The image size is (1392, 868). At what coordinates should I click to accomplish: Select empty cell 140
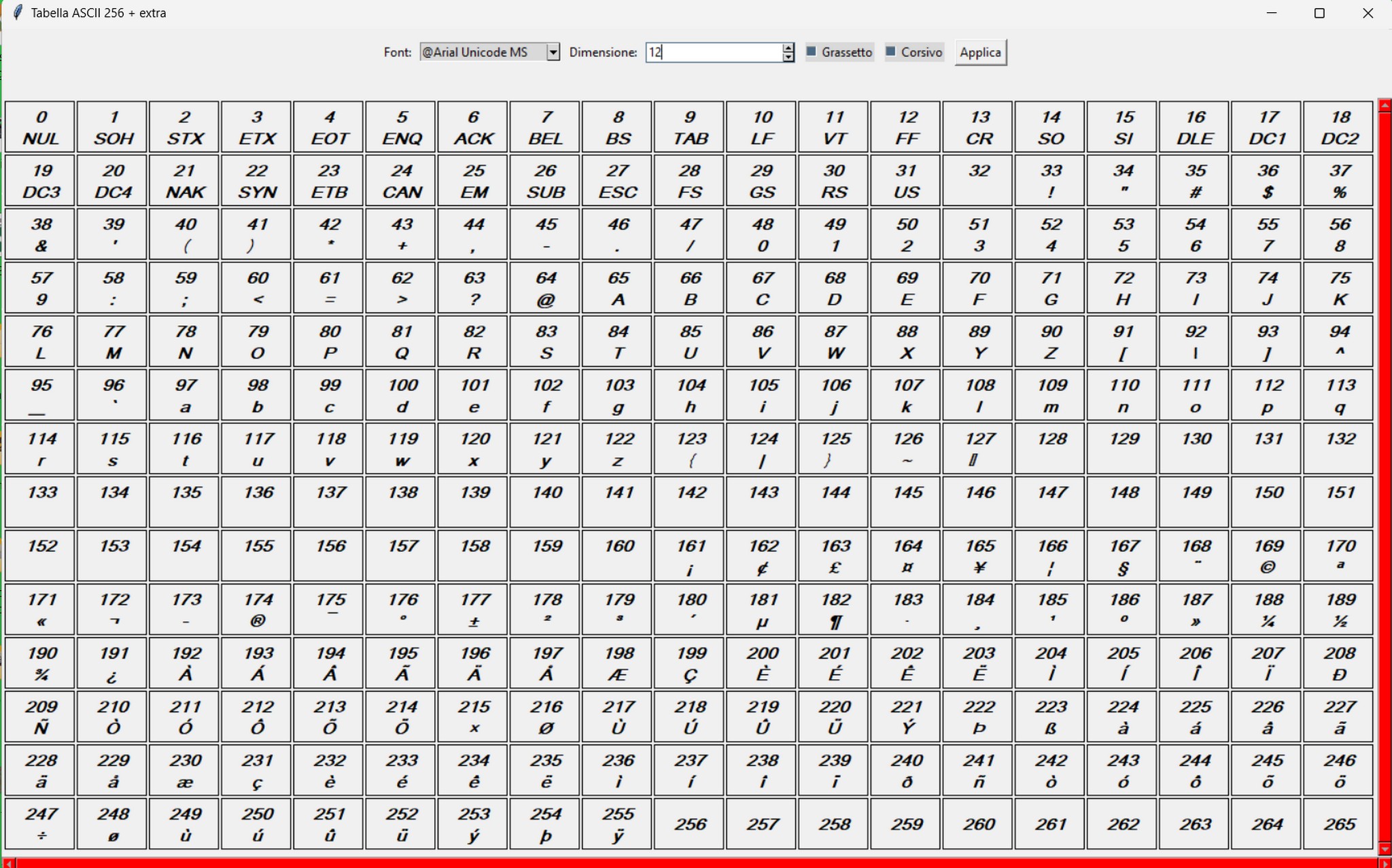click(545, 503)
